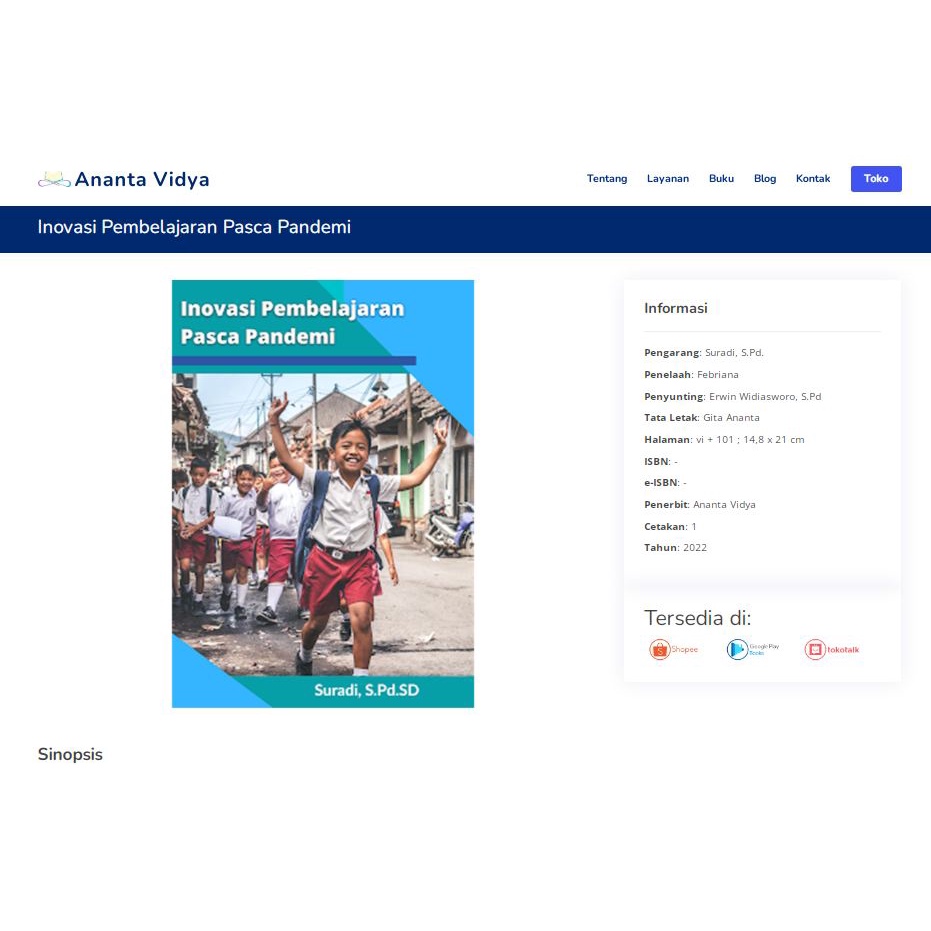This screenshot has width=931, height=931.
Task: Click the Penerbit Ananta Vidya entry
Action: tap(700, 505)
